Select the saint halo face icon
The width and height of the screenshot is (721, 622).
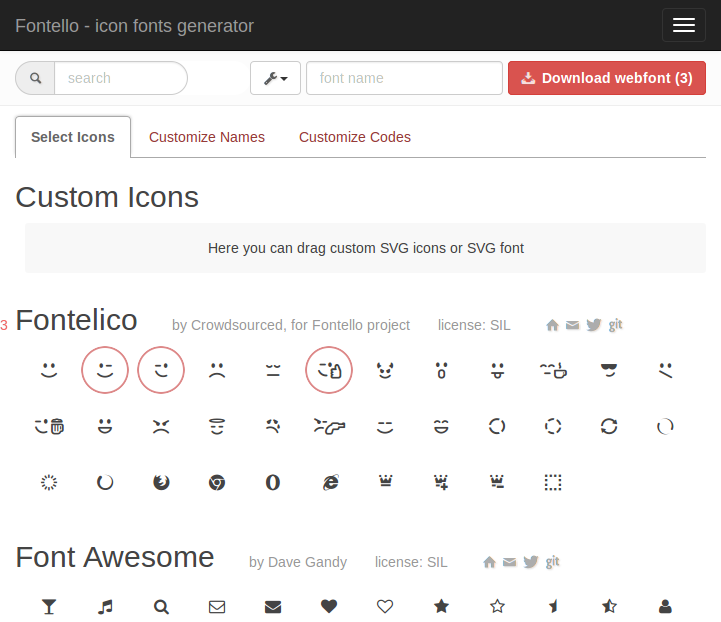(x=217, y=426)
